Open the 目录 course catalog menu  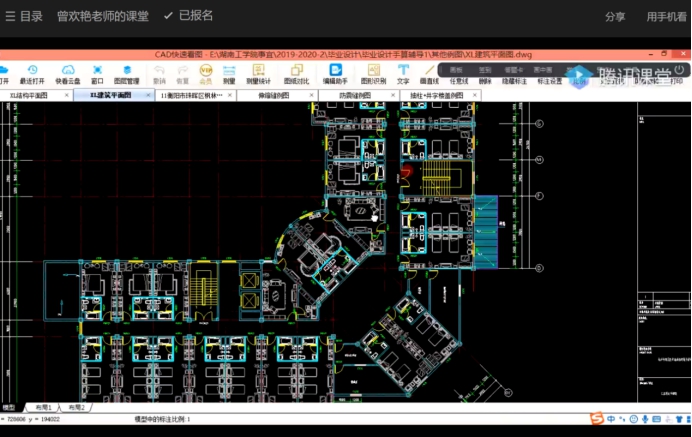coord(24,16)
